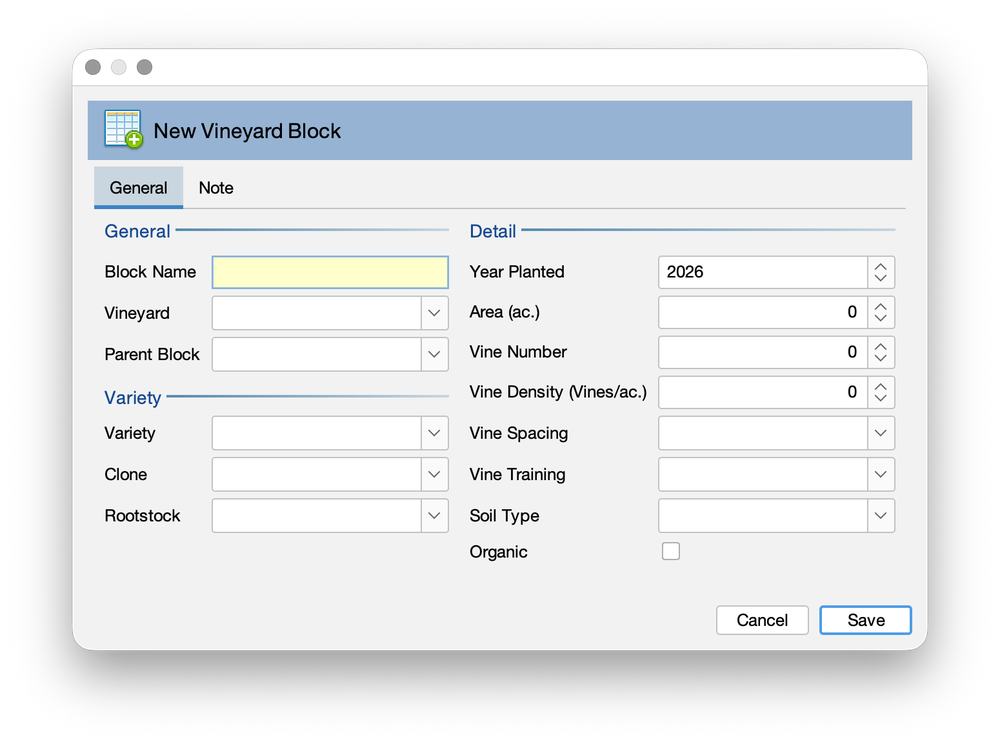Open the Vine Training dropdown
The height and width of the screenshot is (746, 1000).
coord(881,474)
